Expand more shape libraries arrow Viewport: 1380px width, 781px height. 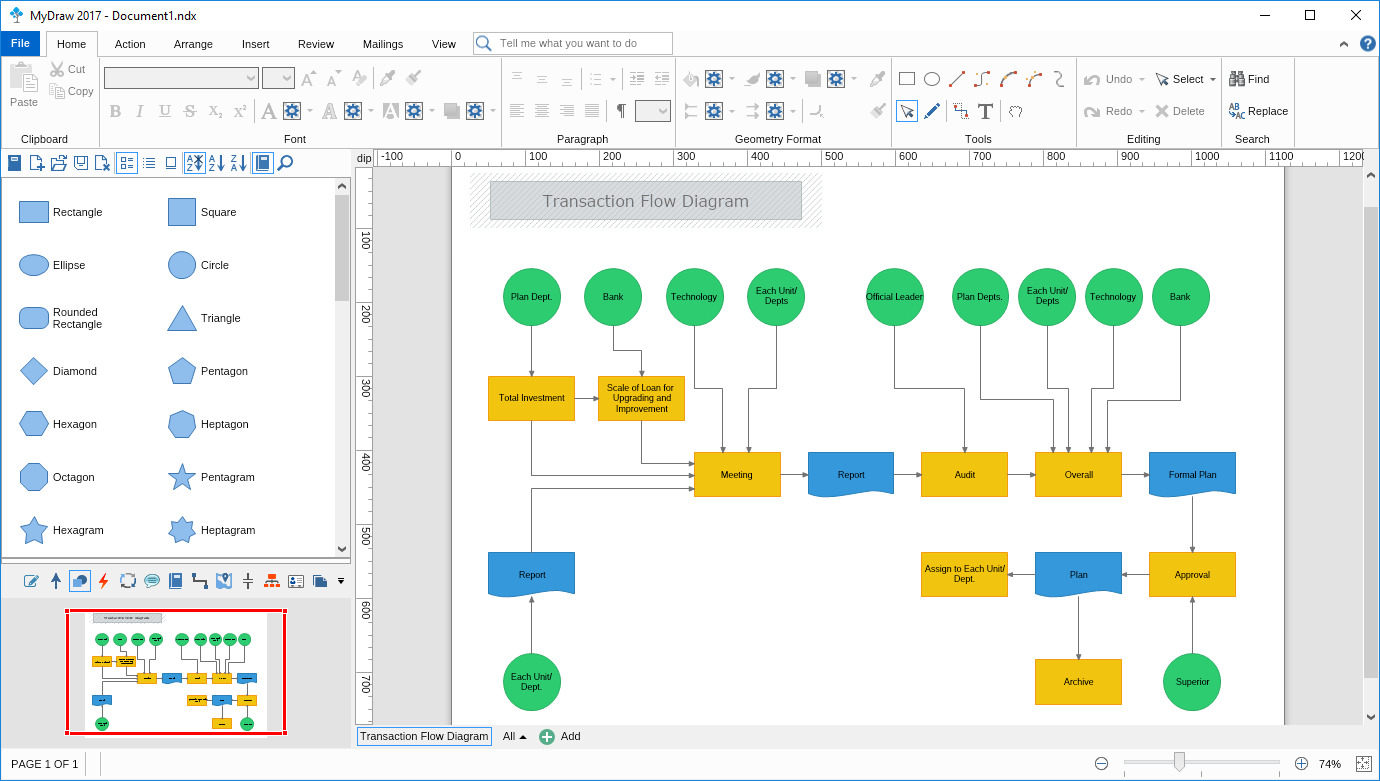(x=341, y=581)
